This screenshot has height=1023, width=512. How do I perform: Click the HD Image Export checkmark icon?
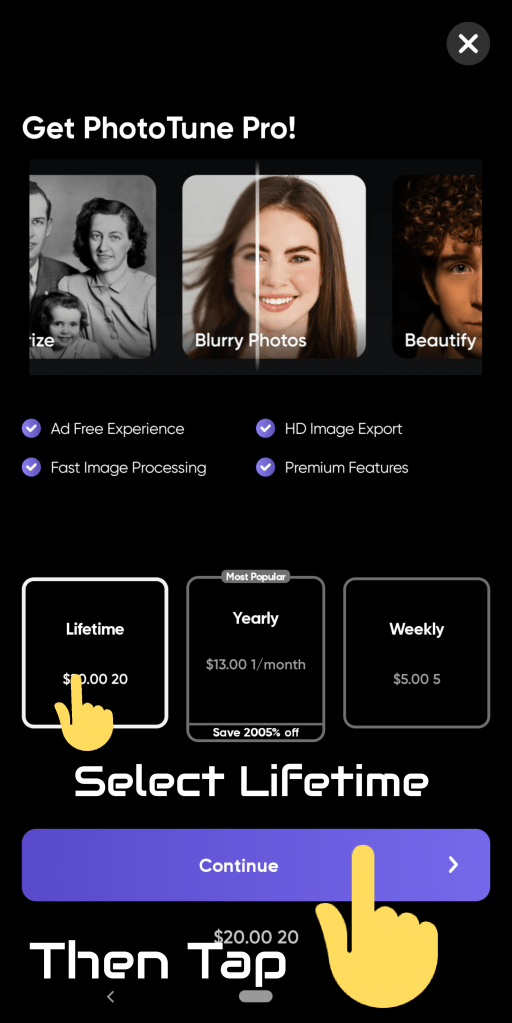(x=265, y=429)
